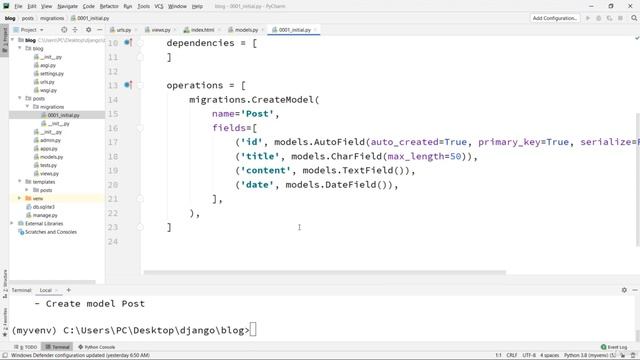Open the Refactor menu
The width and height of the screenshot is (640, 360).
pos(109,6)
